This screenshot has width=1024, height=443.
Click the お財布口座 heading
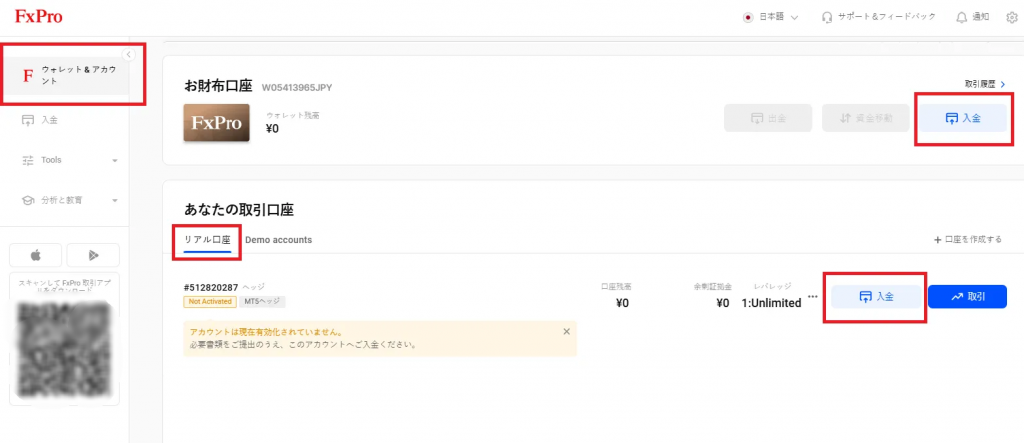219,87
